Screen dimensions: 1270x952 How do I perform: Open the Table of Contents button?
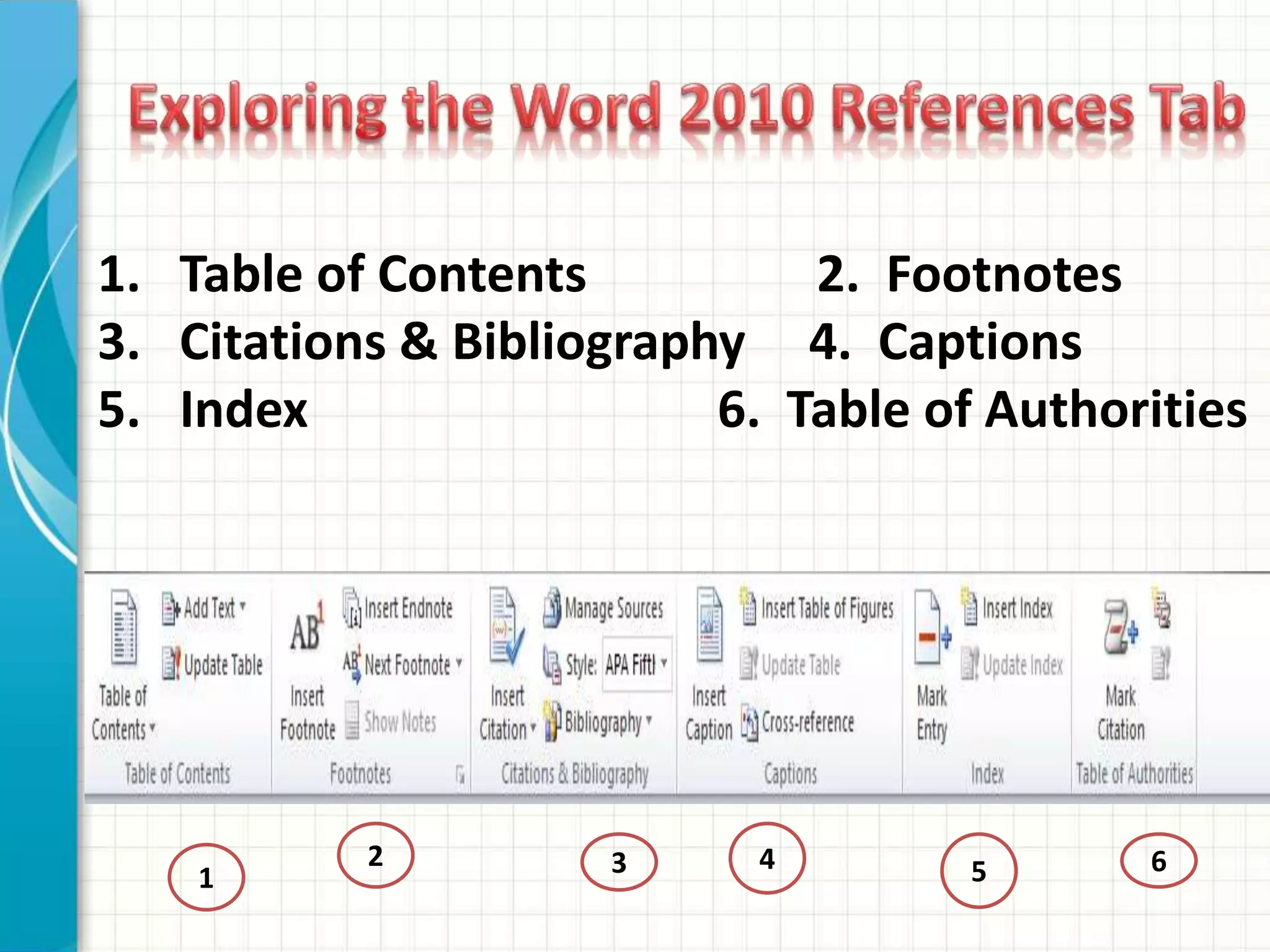123,666
